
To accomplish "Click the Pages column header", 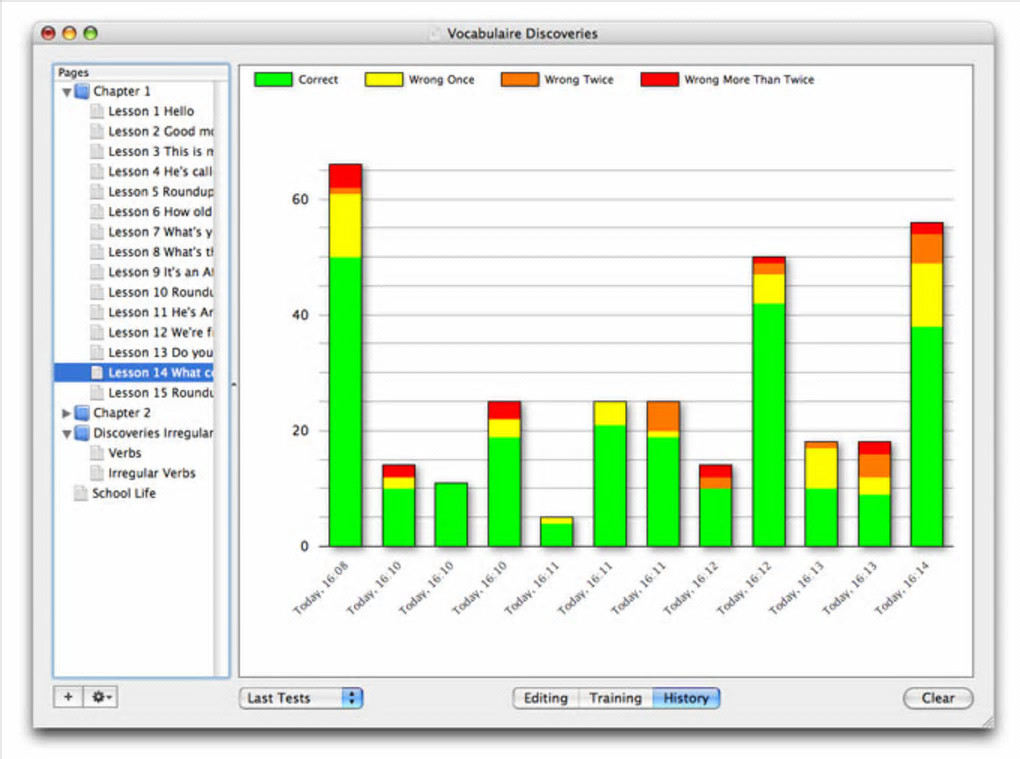I will [141, 72].
